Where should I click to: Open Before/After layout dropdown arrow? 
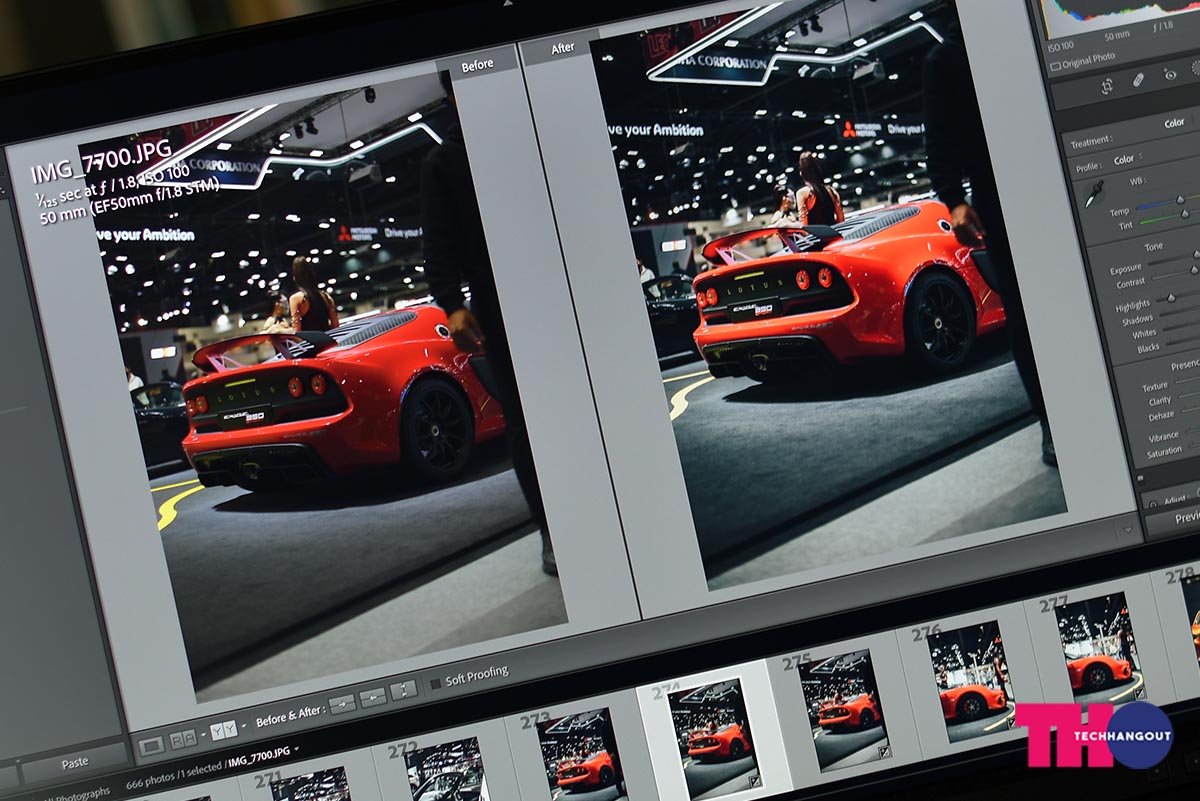242,727
